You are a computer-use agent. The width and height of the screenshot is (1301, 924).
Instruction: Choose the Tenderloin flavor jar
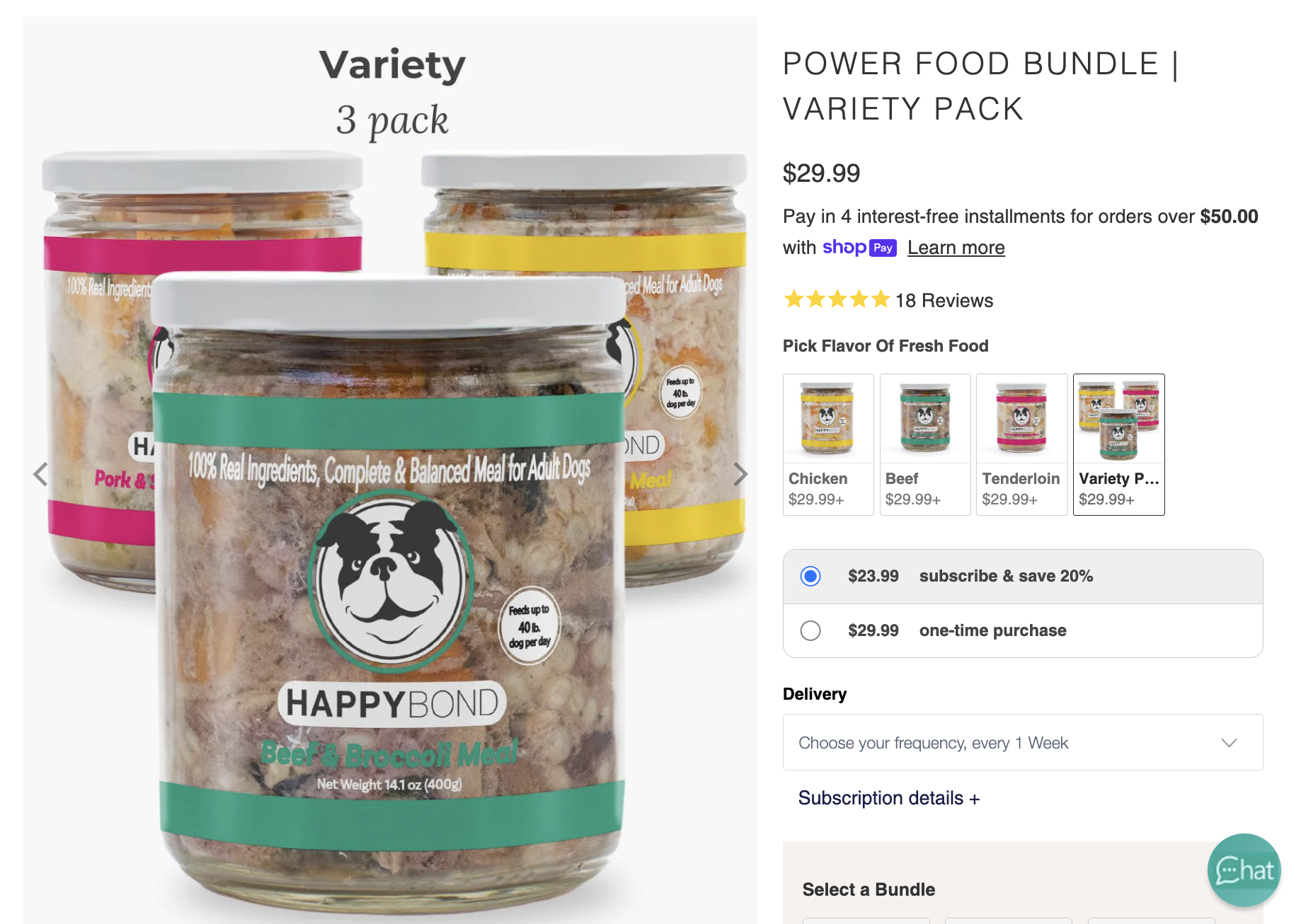point(1022,444)
